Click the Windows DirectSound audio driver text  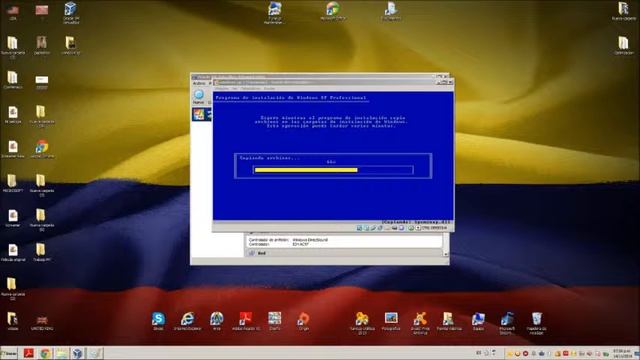click(x=310, y=240)
